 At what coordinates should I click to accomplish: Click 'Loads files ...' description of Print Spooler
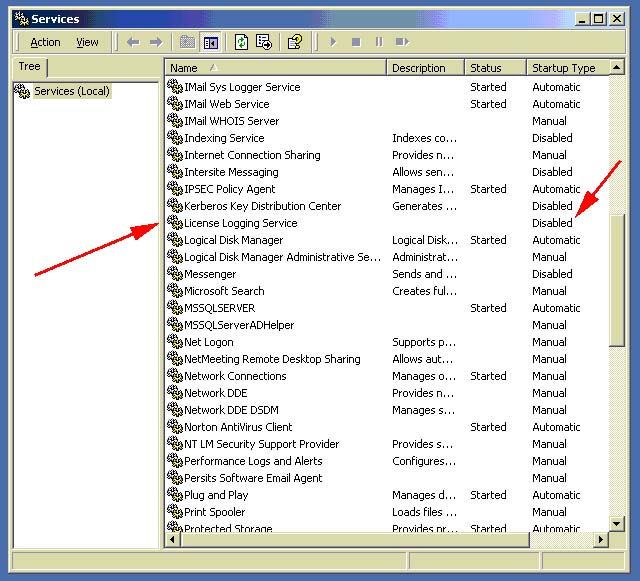424,512
